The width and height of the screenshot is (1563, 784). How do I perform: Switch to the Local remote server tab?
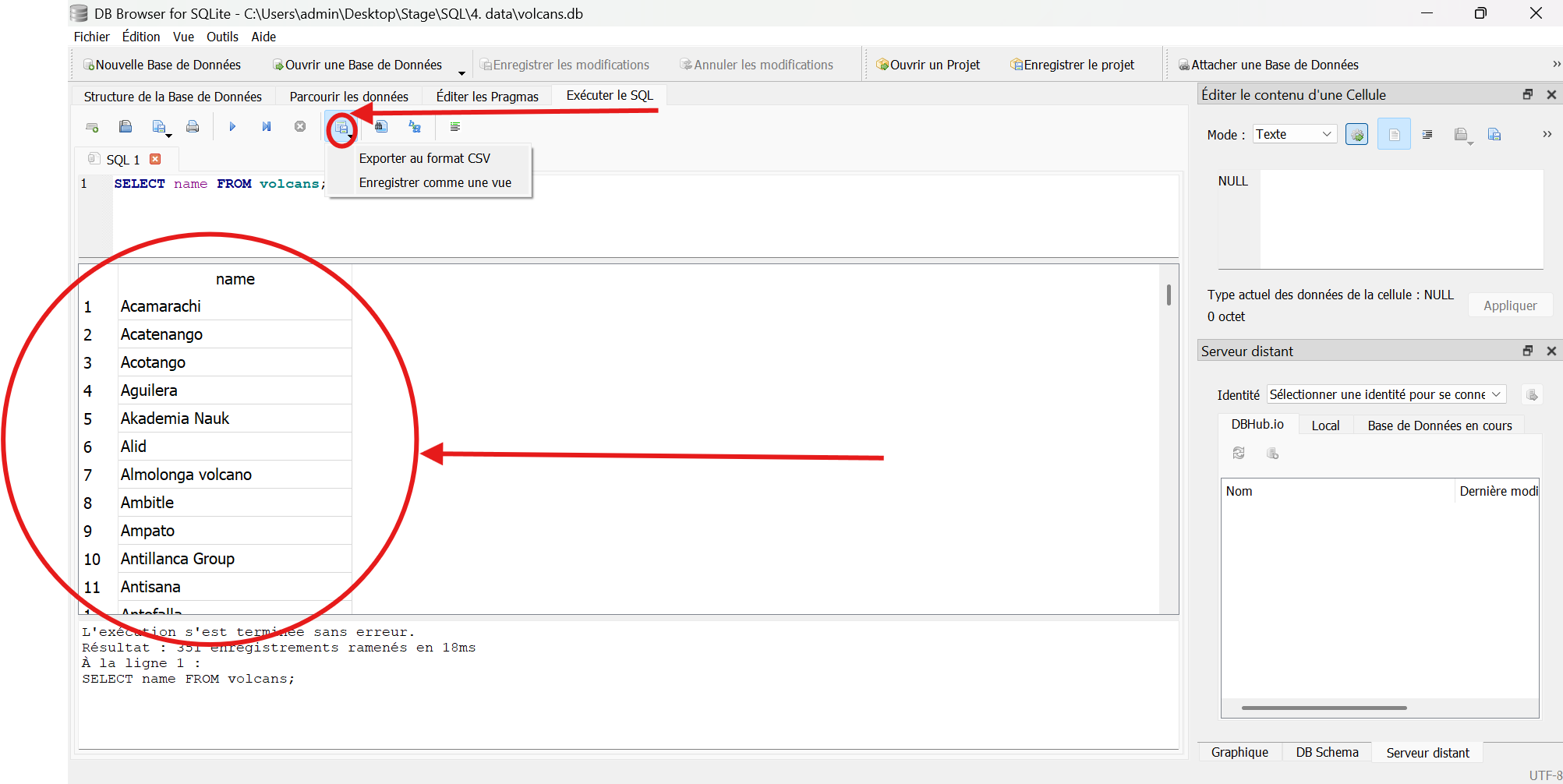(x=1326, y=425)
